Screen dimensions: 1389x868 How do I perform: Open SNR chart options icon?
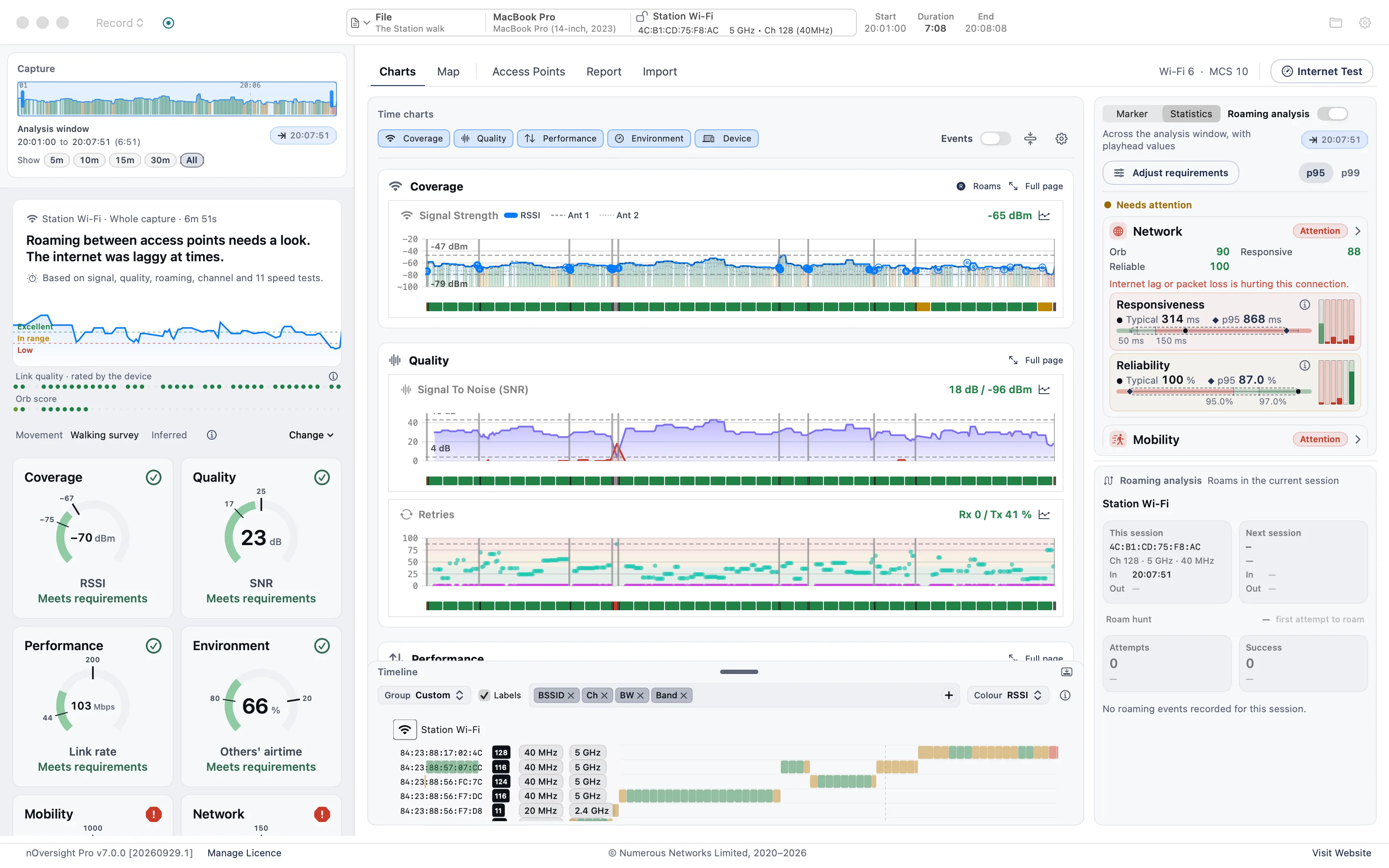pos(1044,390)
